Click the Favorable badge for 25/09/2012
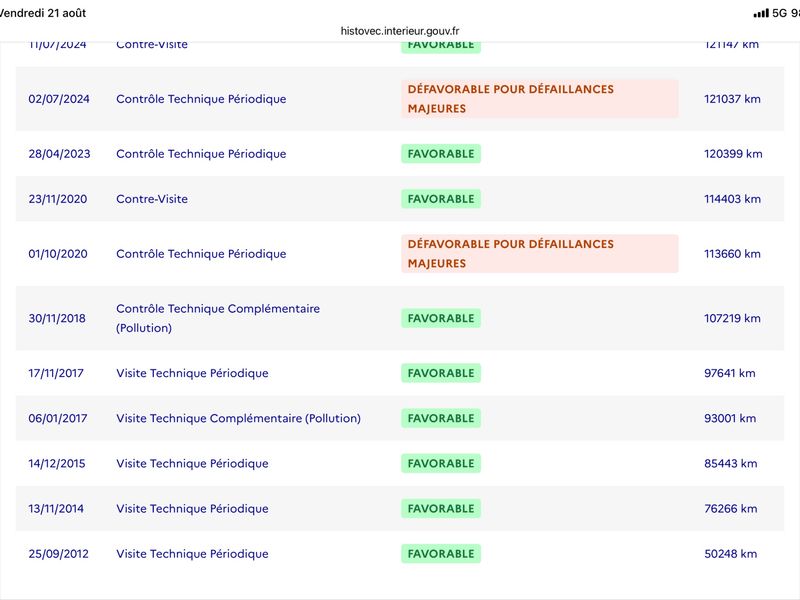Screen dimensions: 800x600 pyautogui.click(x=441, y=554)
